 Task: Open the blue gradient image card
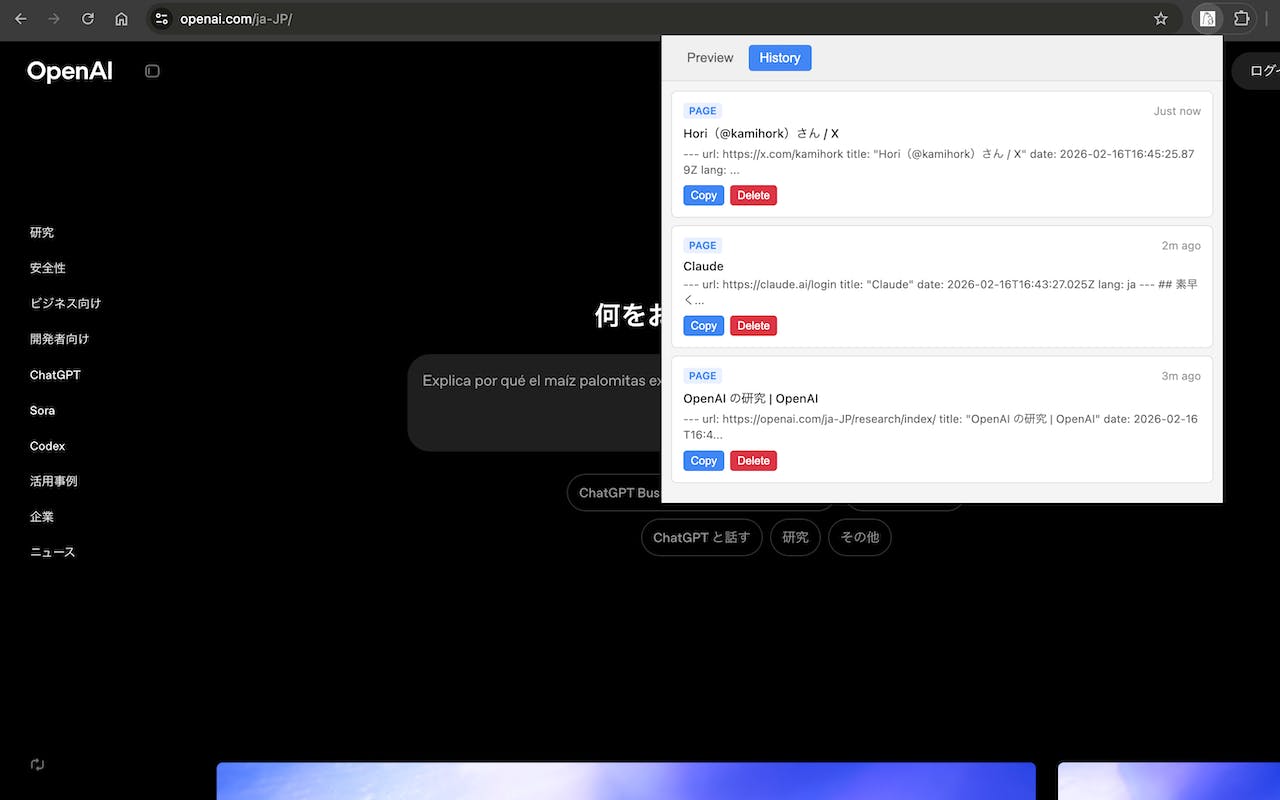tap(626, 781)
